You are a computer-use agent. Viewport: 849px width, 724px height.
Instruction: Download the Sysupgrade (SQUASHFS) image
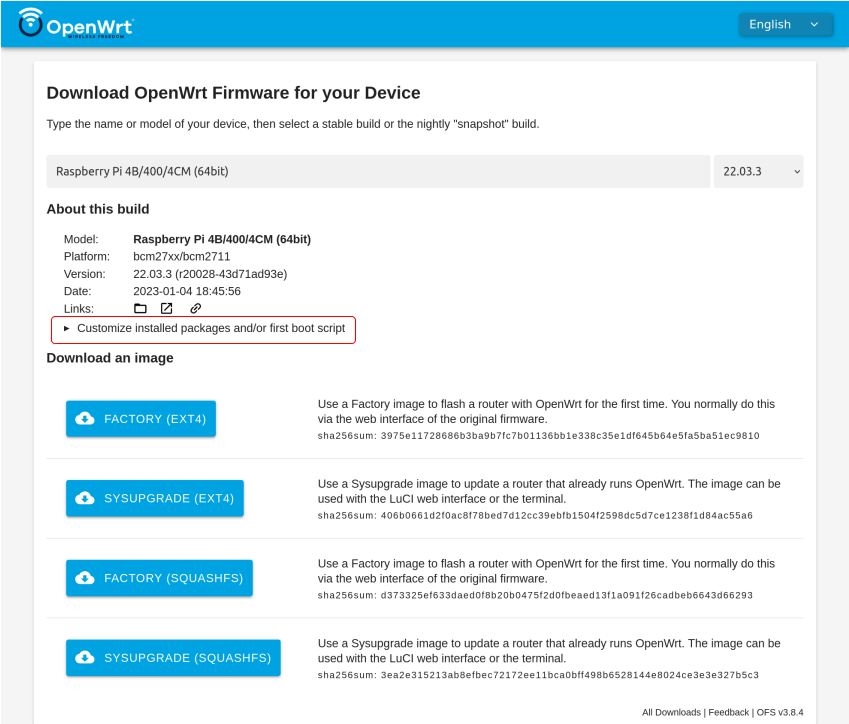pos(173,657)
